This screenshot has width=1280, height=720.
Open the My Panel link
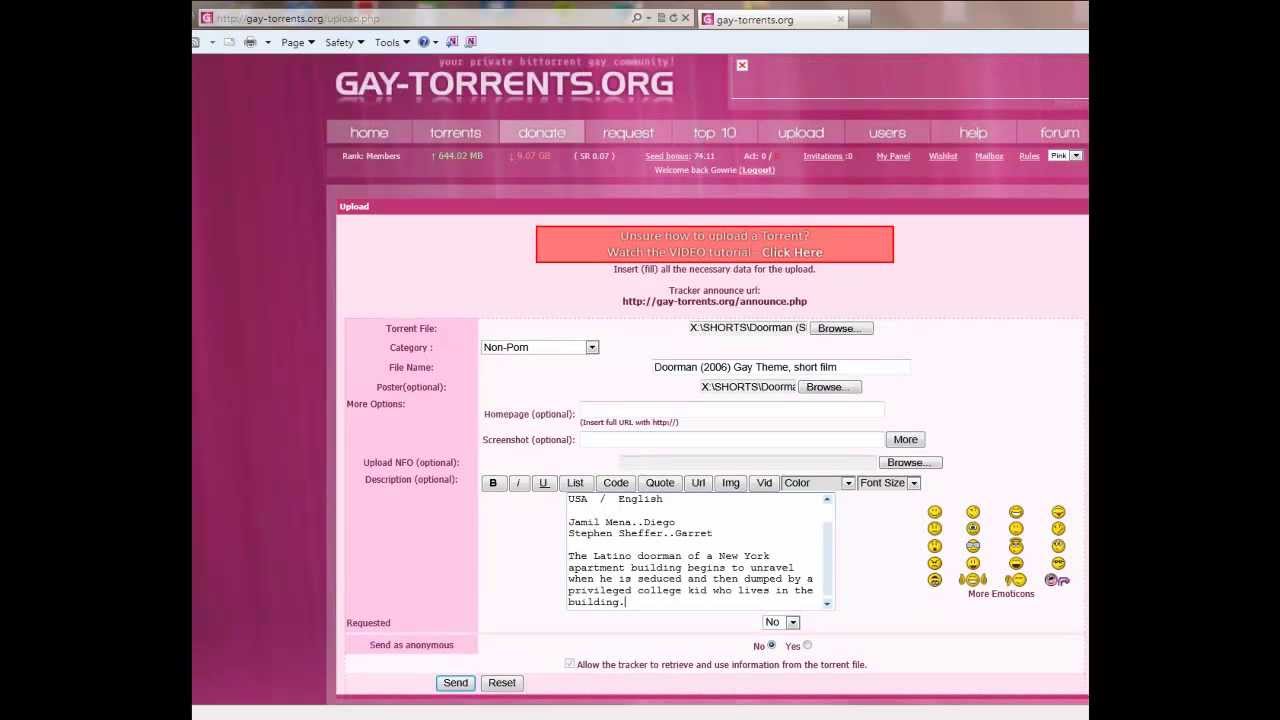coord(893,156)
